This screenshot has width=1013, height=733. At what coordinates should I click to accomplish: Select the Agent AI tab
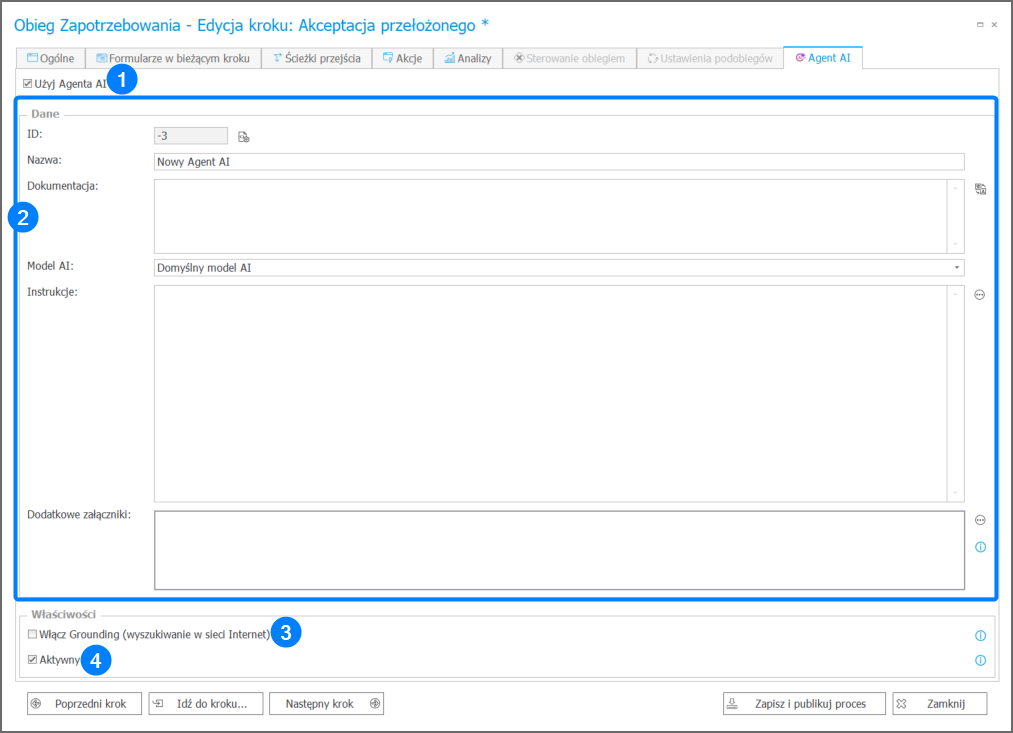tap(822, 57)
